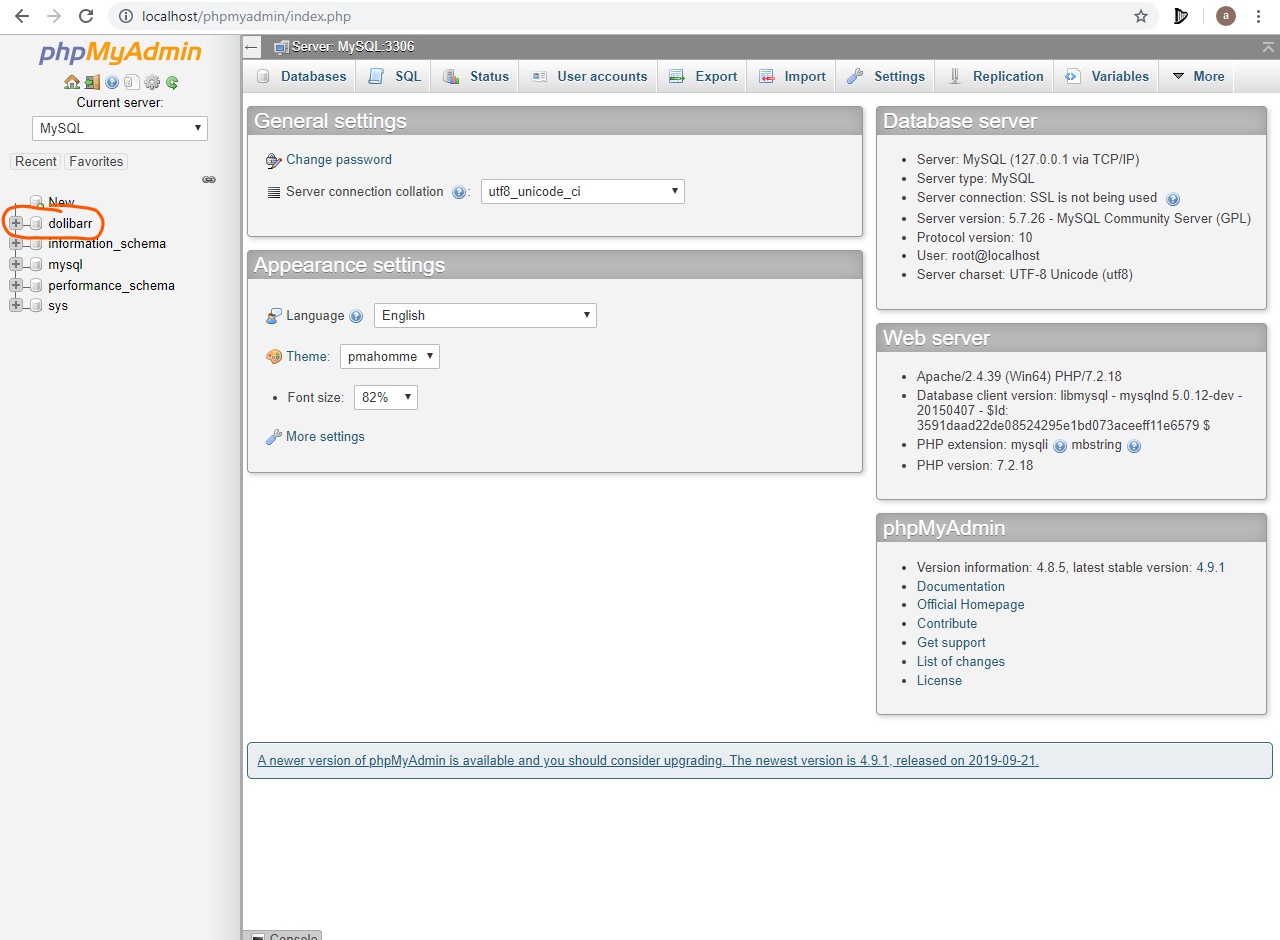
Task: Click the Server: MySQL:3306 breadcrumb
Action: coord(353,47)
